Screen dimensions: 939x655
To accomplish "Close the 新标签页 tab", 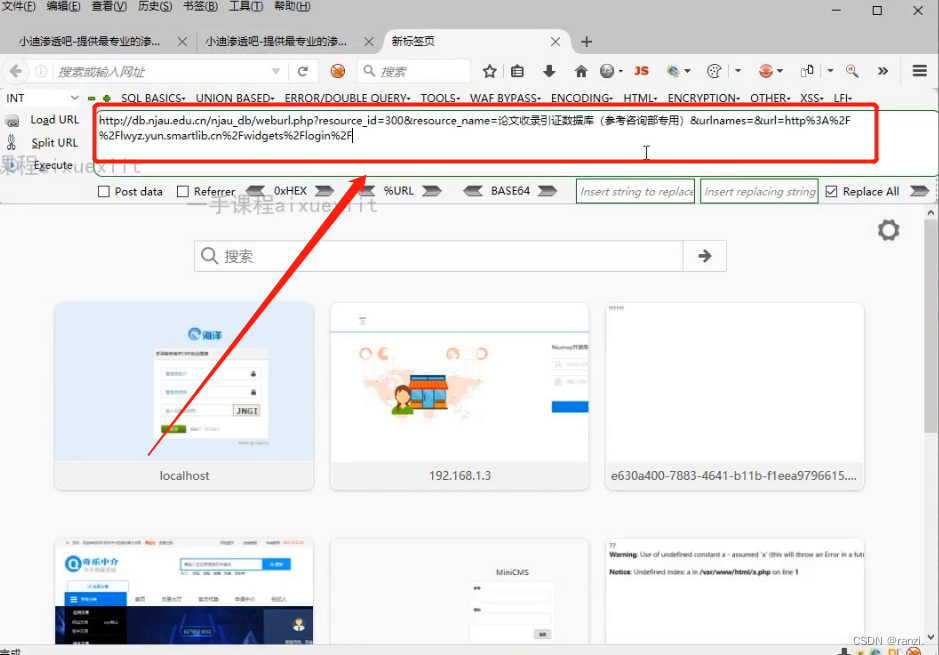I will tap(555, 41).
